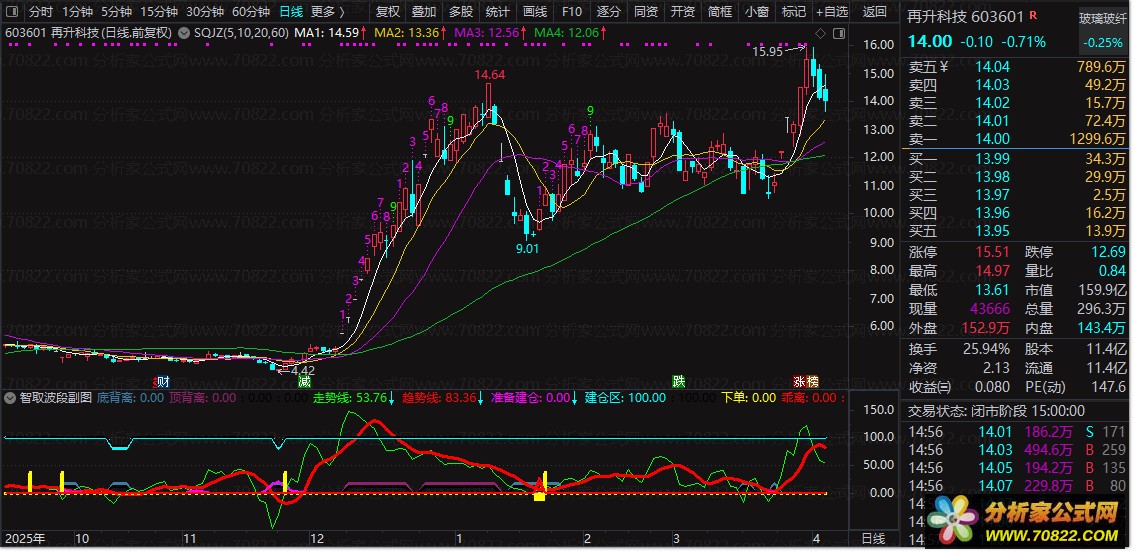This screenshot has height=552, width=1135.
Task: Click the 涨榜 marker below the chart
Action: coord(806,382)
